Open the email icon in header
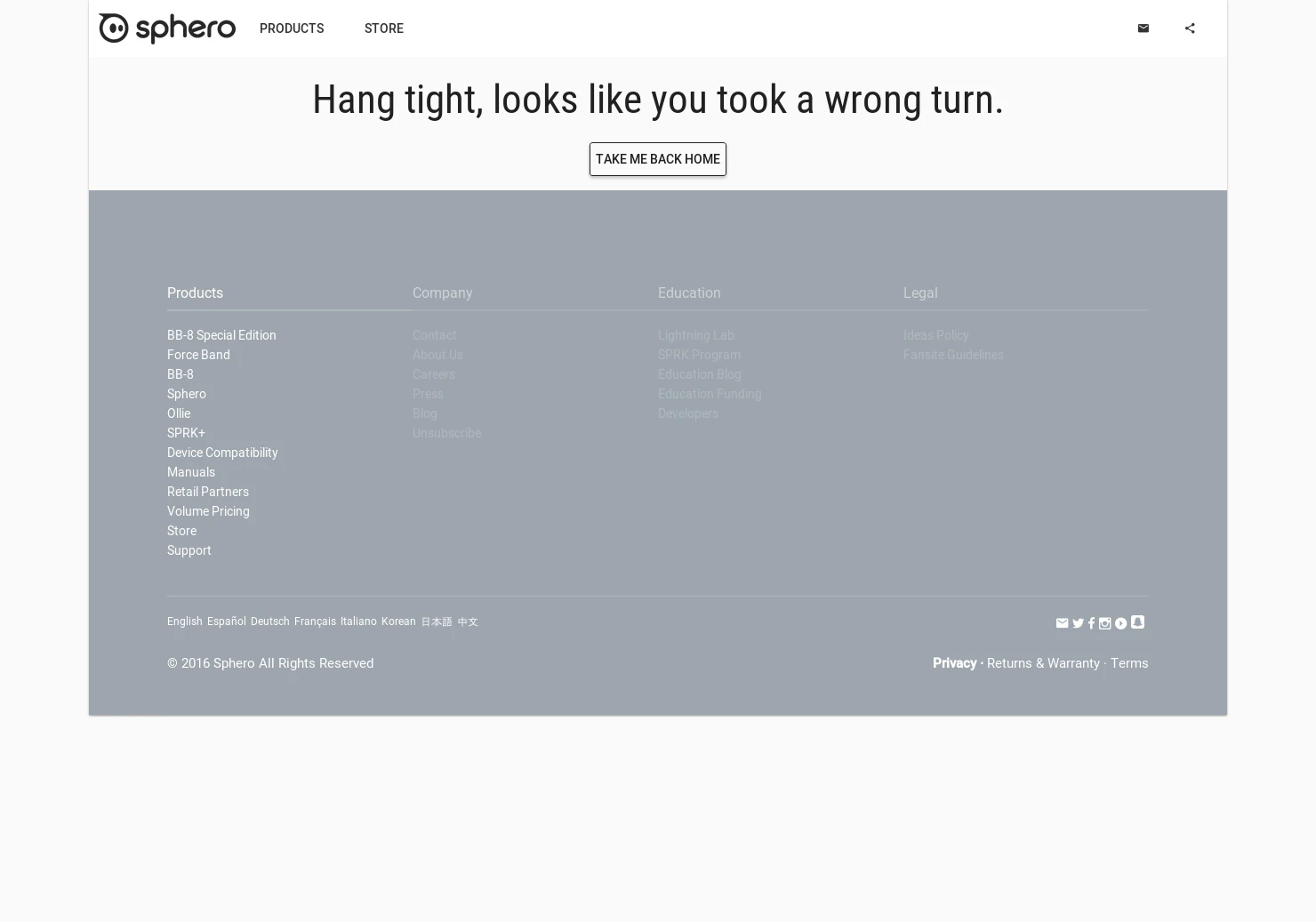The width and height of the screenshot is (1316, 922). point(1143,28)
